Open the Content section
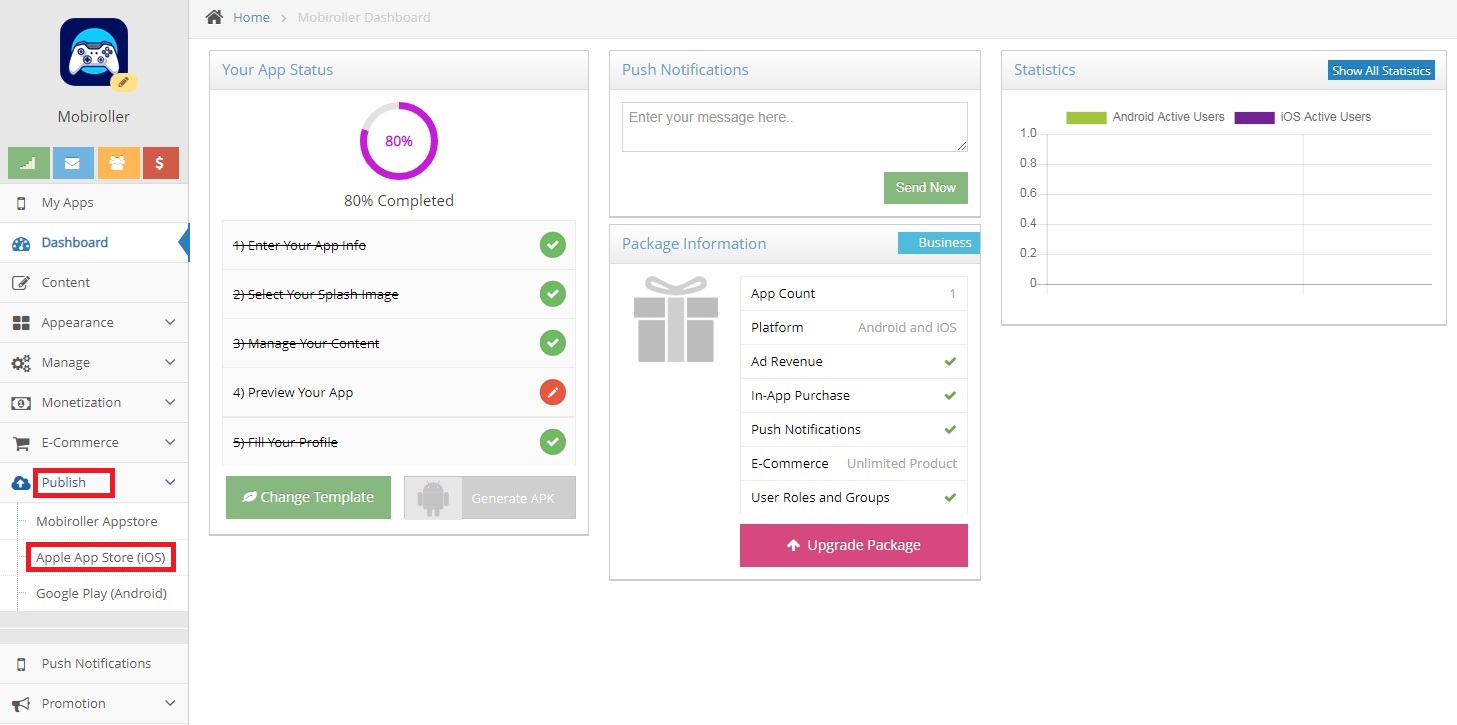The width and height of the screenshot is (1457, 725). click(x=94, y=283)
